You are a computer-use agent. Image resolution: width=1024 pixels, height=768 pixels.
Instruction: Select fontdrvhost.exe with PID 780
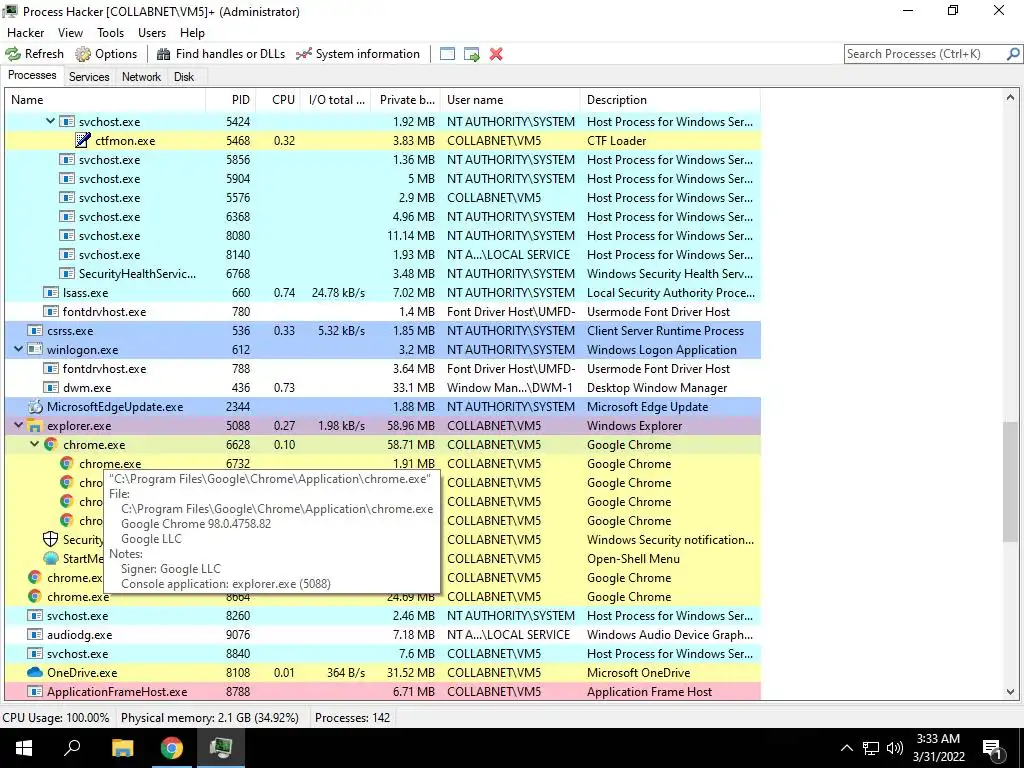pyautogui.click(x=383, y=312)
